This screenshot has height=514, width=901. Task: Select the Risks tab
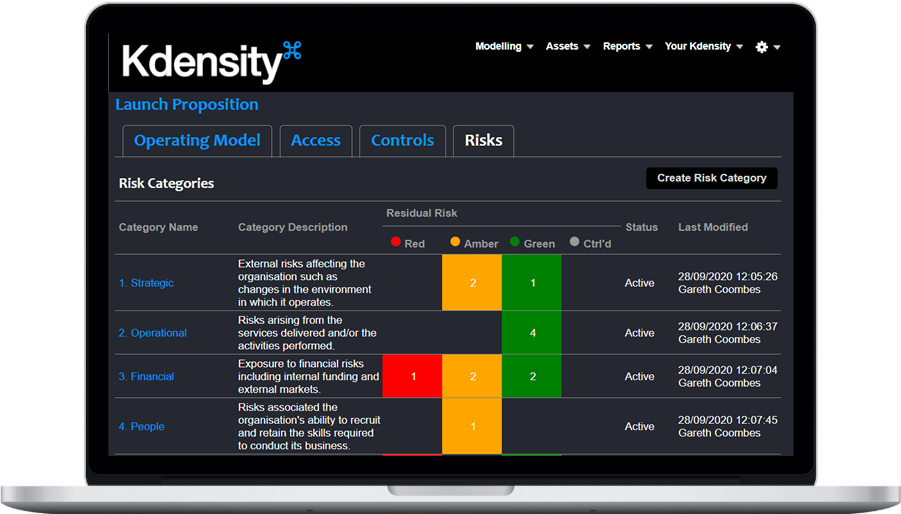483,141
